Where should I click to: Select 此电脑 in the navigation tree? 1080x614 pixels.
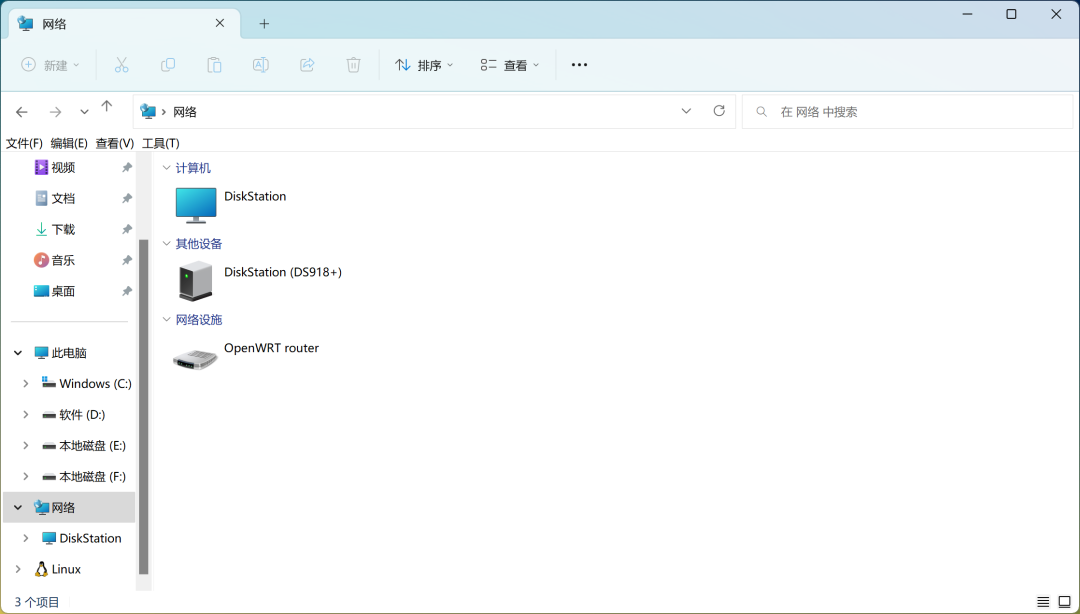(61, 353)
